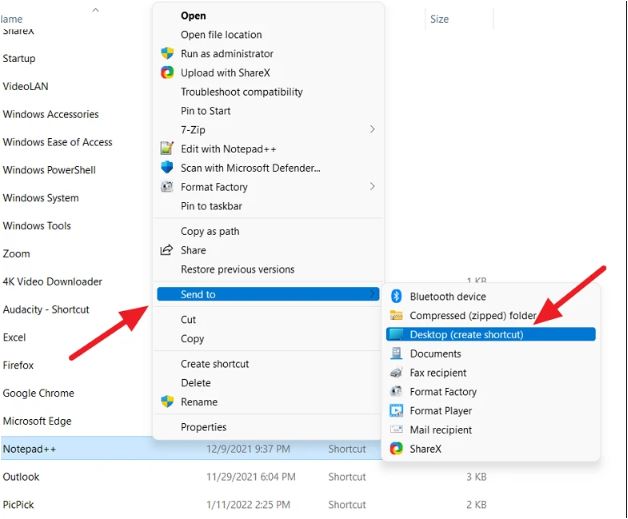Click the Format Player icon

click(396, 410)
